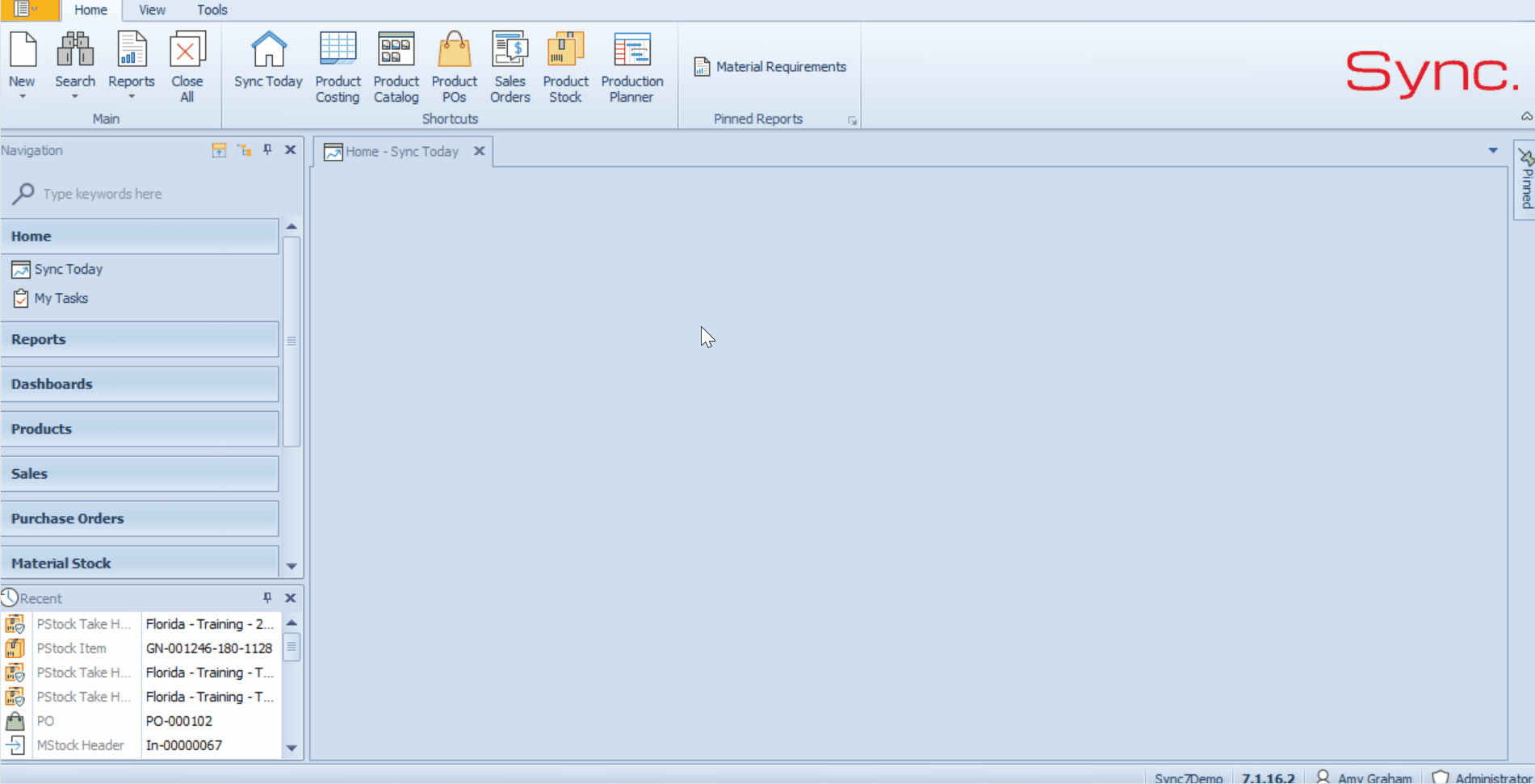Click the Navigation list scroll up arrow

(x=291, y=227)
